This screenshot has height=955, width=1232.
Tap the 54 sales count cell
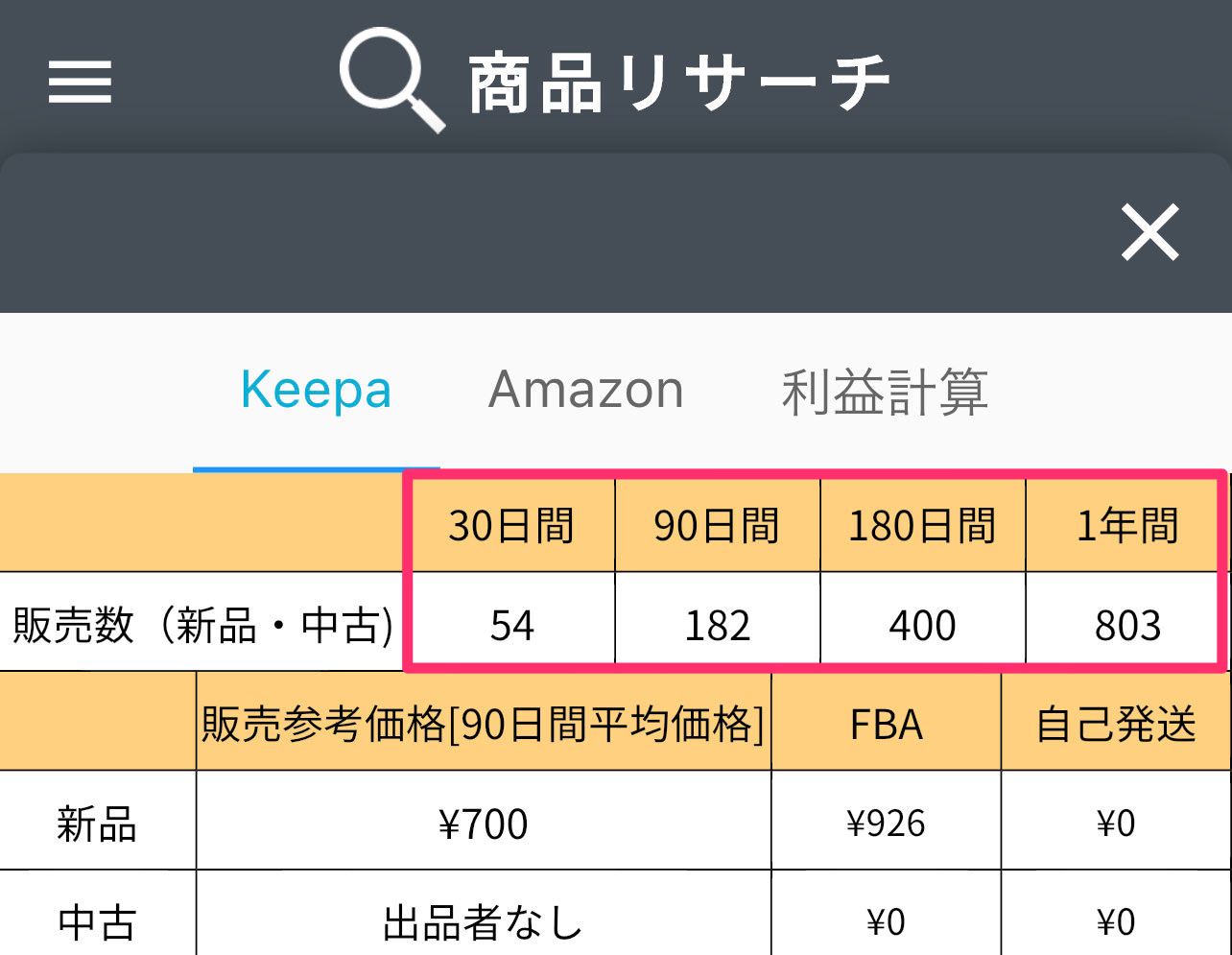(511, 626)
